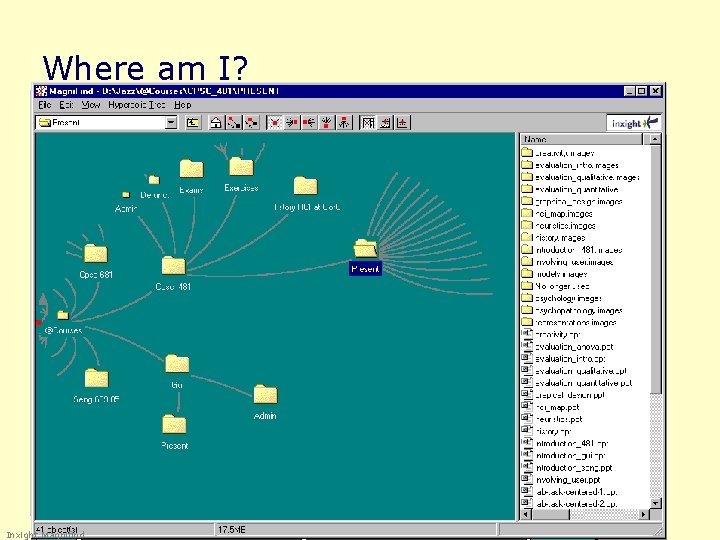Image resolution: width=720 pixels, height=540 pixels.
Task: Select the No longer used folder
Action: 555,286
